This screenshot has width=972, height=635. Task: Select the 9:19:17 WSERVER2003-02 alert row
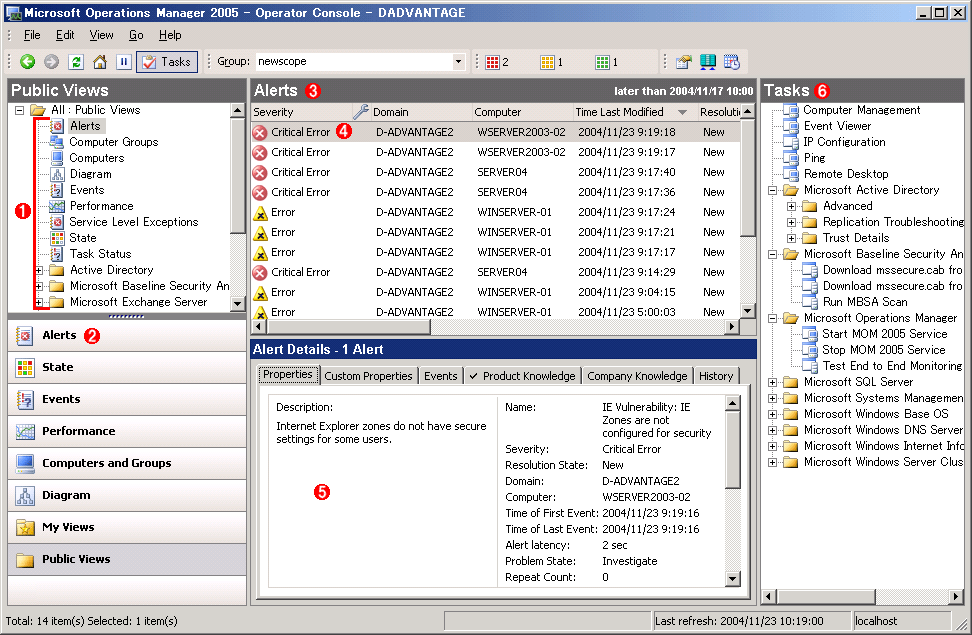point(495,152)
